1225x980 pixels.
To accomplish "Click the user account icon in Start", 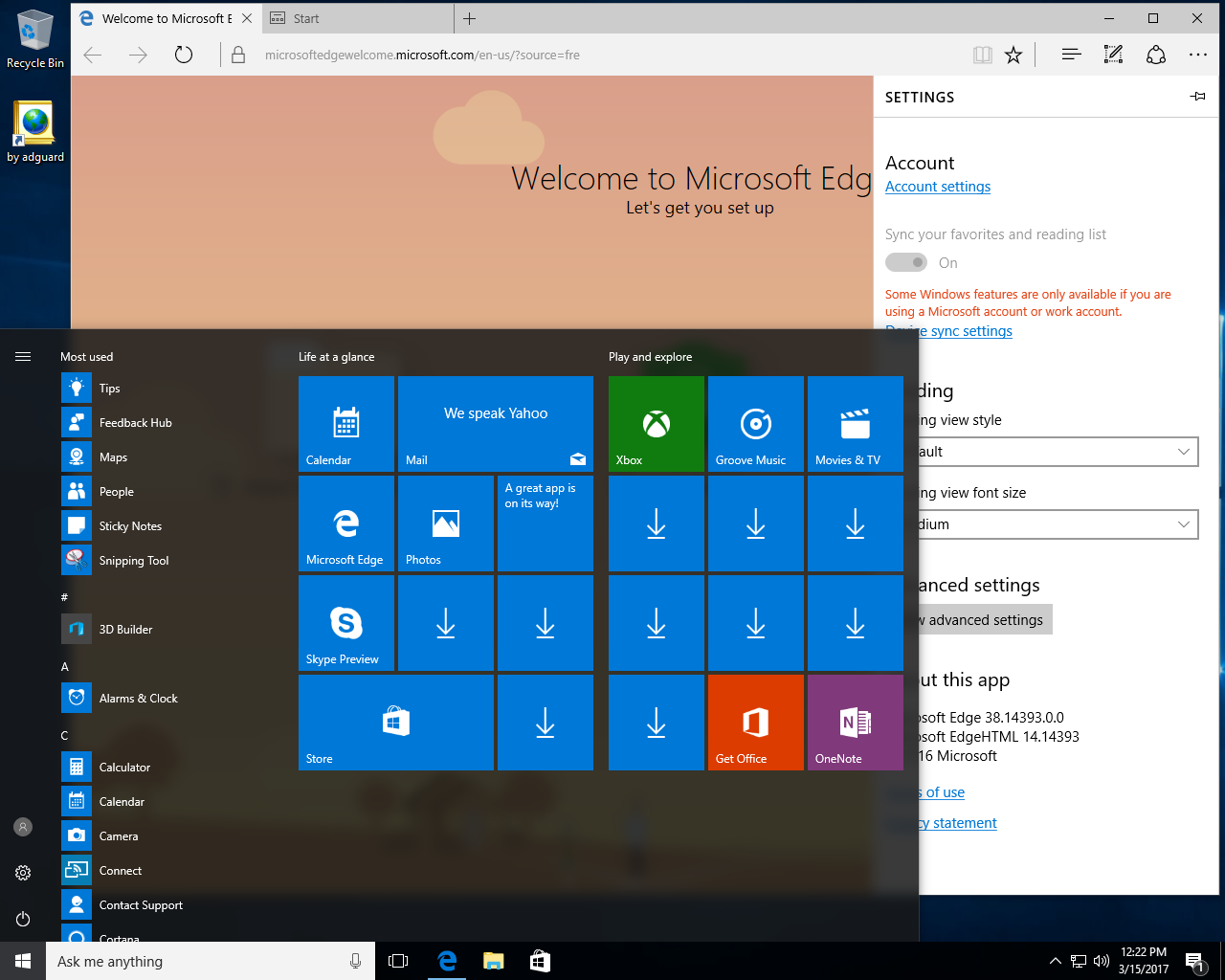I will [x=23, y=827].
